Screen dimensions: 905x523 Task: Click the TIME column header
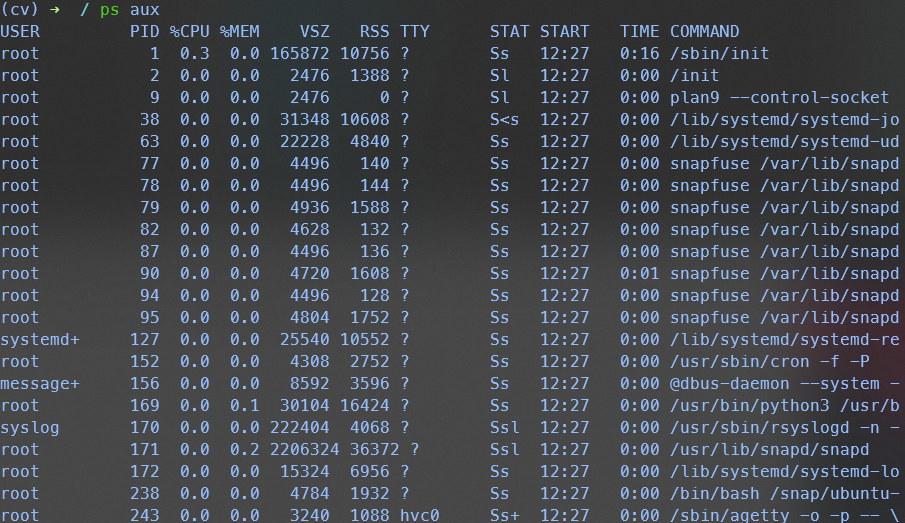(640, 31)
